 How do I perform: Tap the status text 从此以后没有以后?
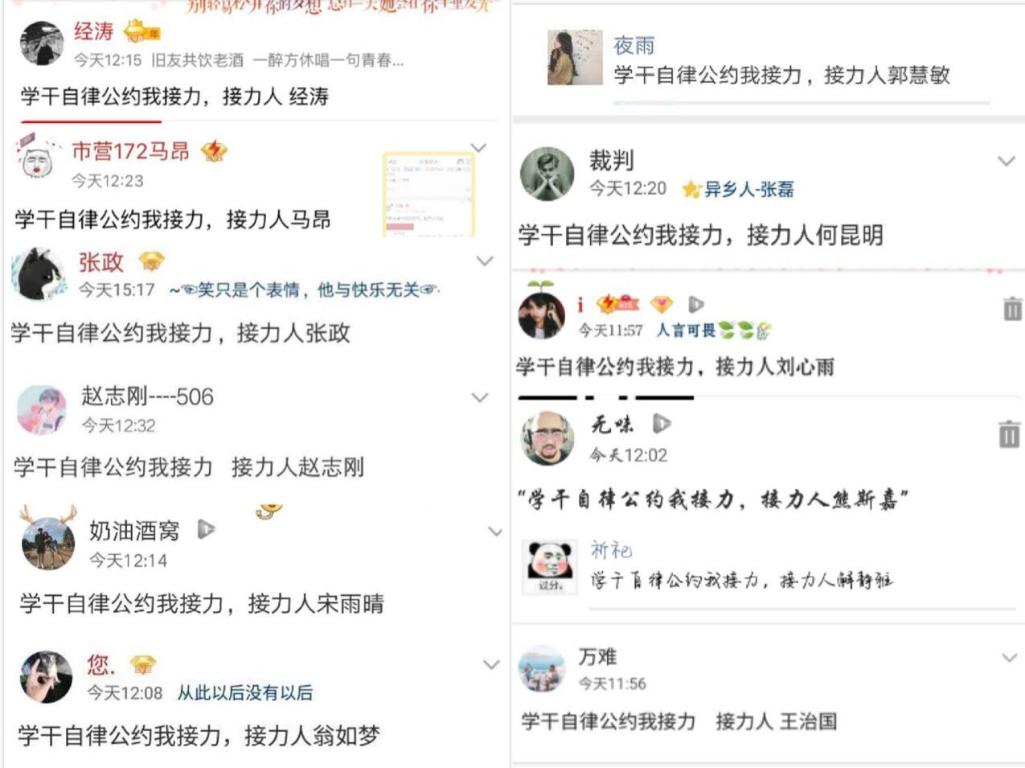click(245, 693)
